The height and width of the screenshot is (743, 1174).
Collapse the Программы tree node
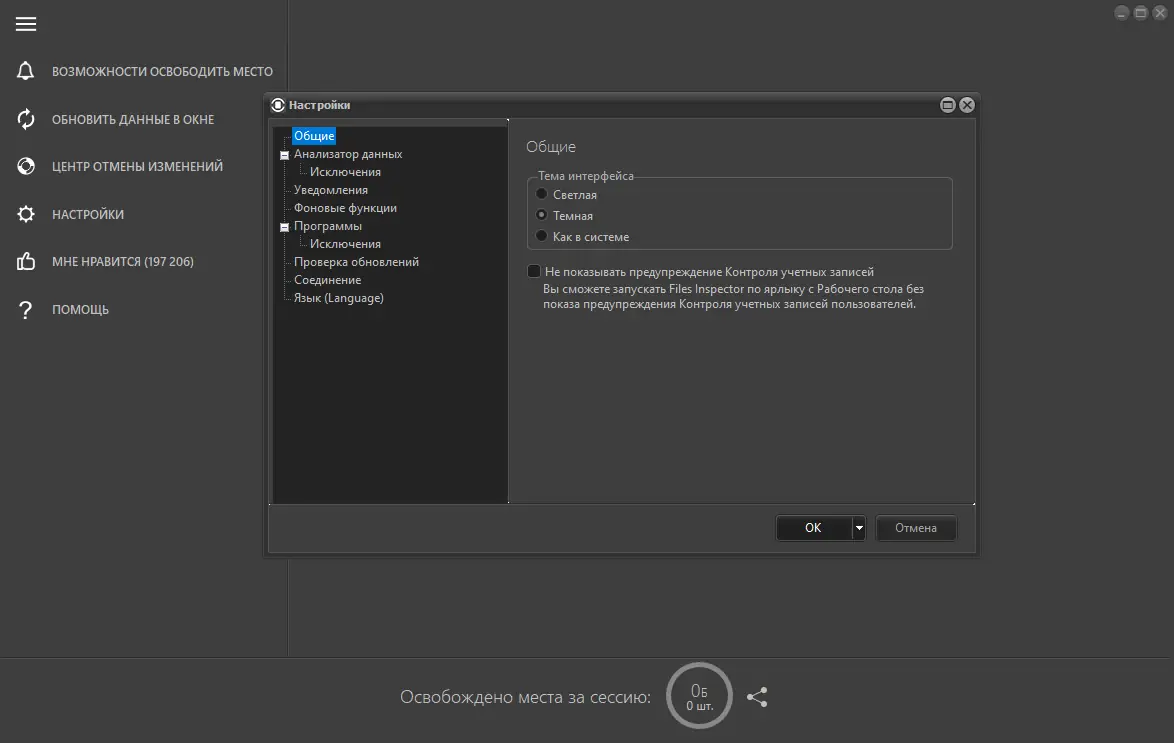pyautogui.click(x=285, y=227)
